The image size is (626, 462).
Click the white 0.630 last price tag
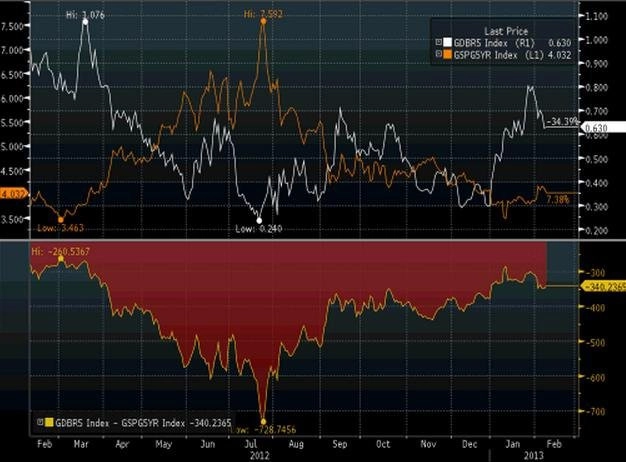click(x=603, y=128)
